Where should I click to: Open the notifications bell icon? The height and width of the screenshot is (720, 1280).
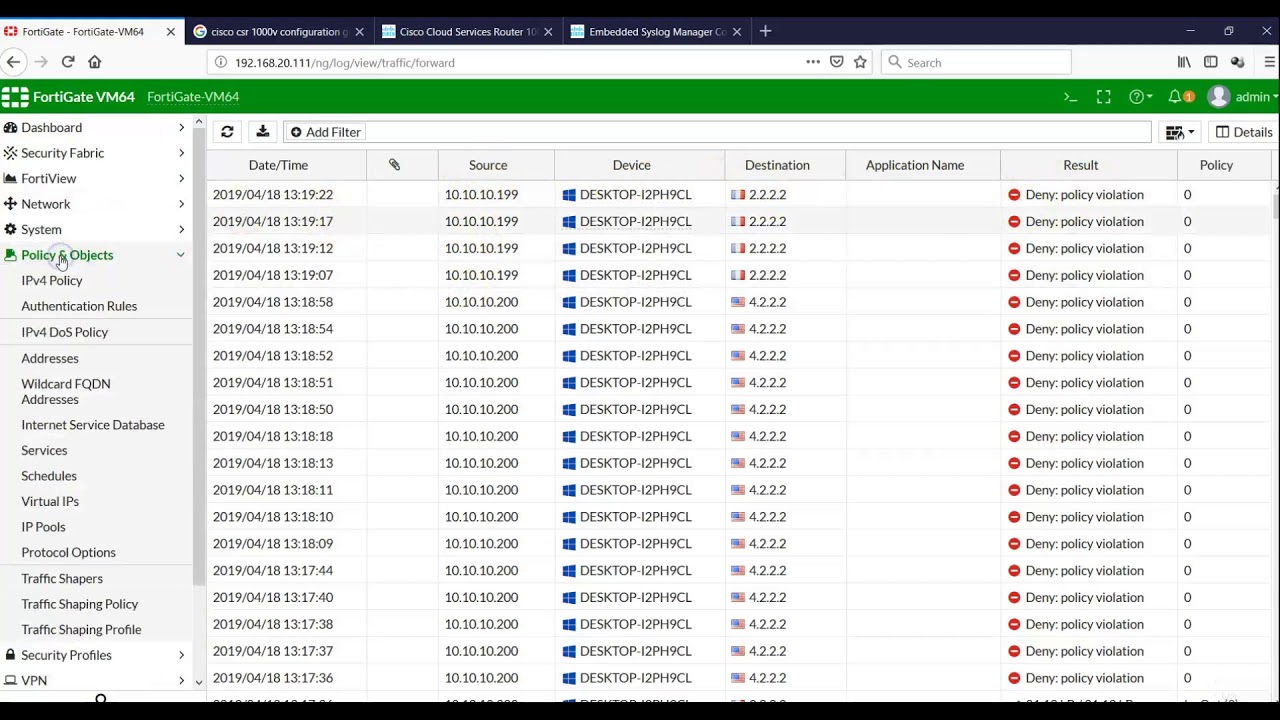coord(1182,97)
